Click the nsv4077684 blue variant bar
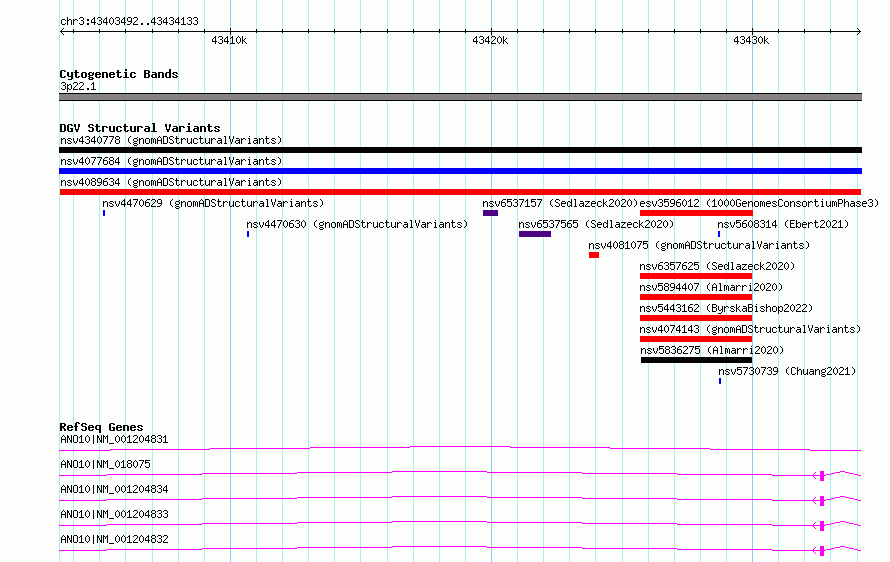The height and width of the screenshot is (562, 890). click(x=460, y=171)
